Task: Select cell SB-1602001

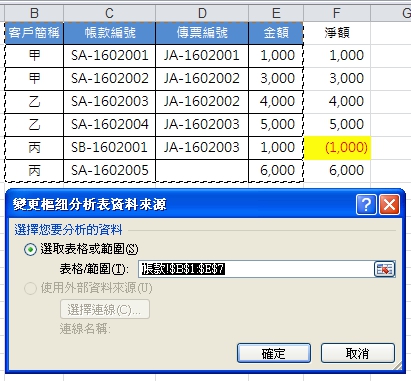Action: tap(109, 148)
